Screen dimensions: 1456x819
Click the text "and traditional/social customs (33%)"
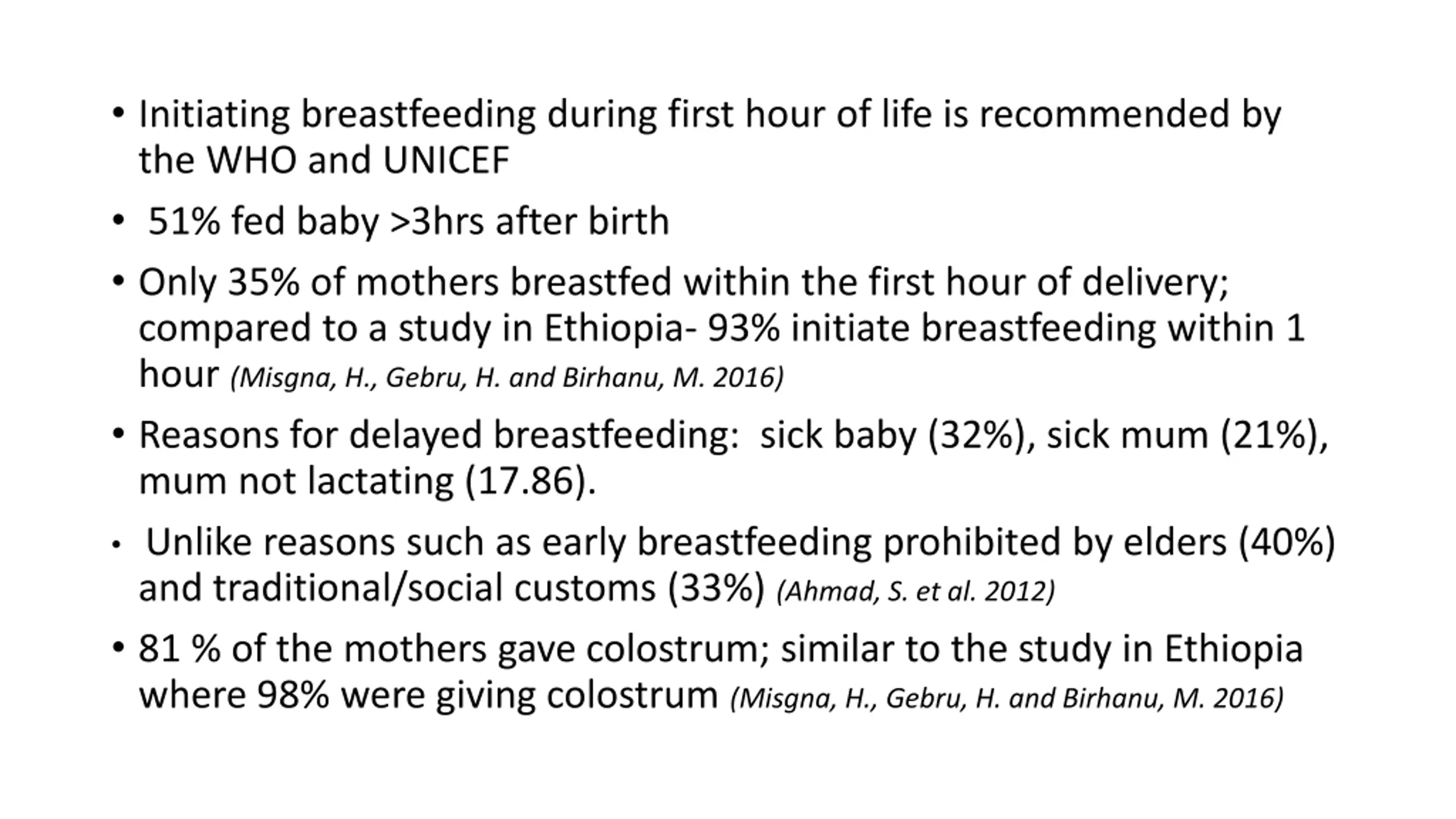pos(452,588)
